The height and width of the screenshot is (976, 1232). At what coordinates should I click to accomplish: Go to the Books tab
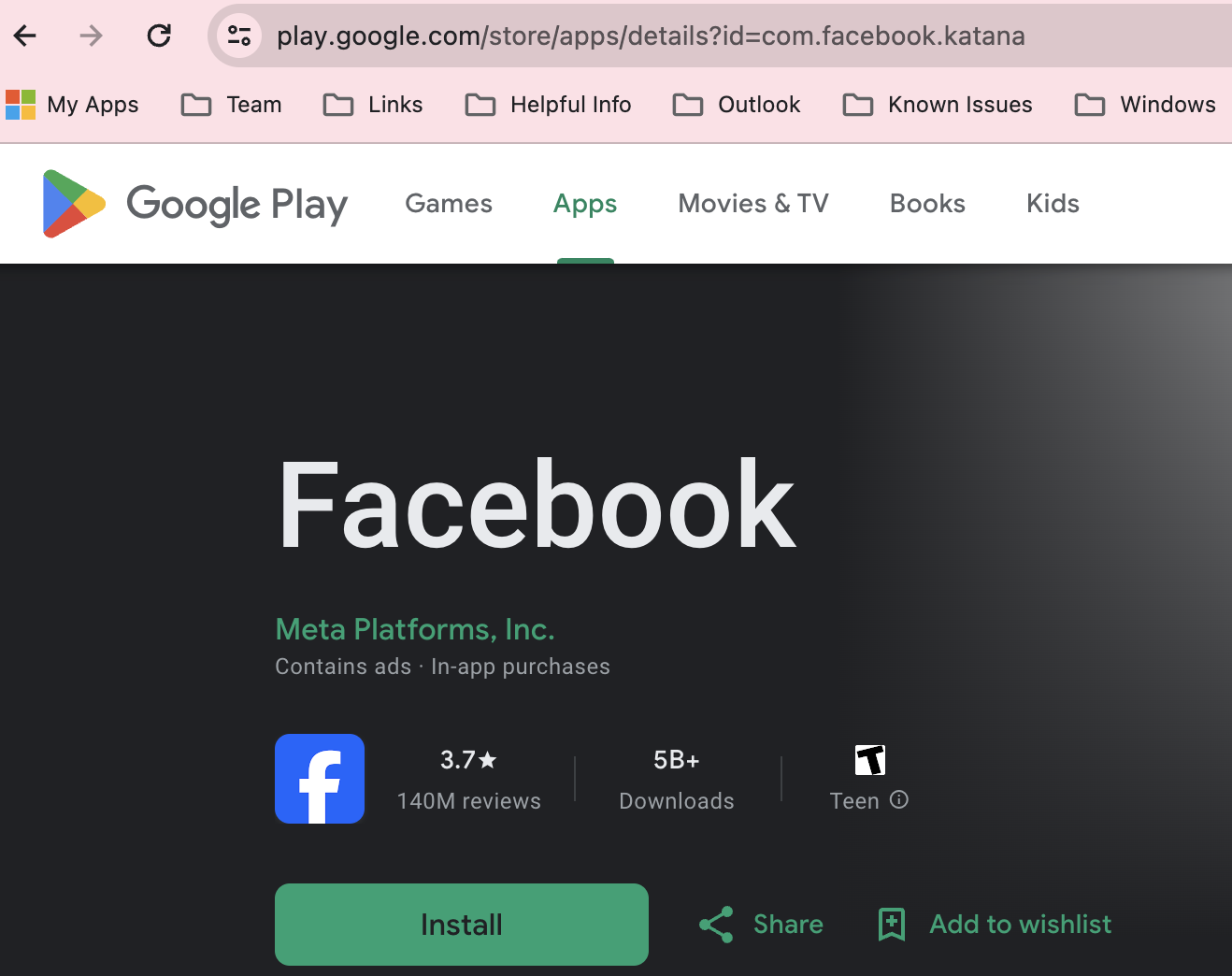927,204
